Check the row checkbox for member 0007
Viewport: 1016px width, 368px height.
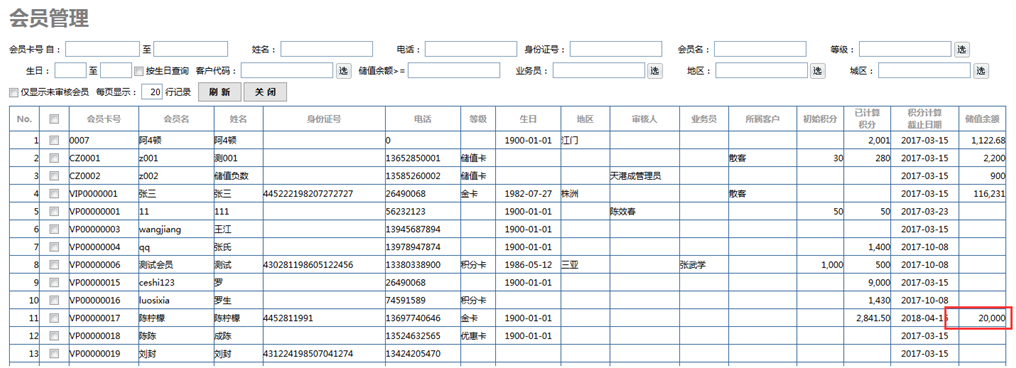(54, 140)
